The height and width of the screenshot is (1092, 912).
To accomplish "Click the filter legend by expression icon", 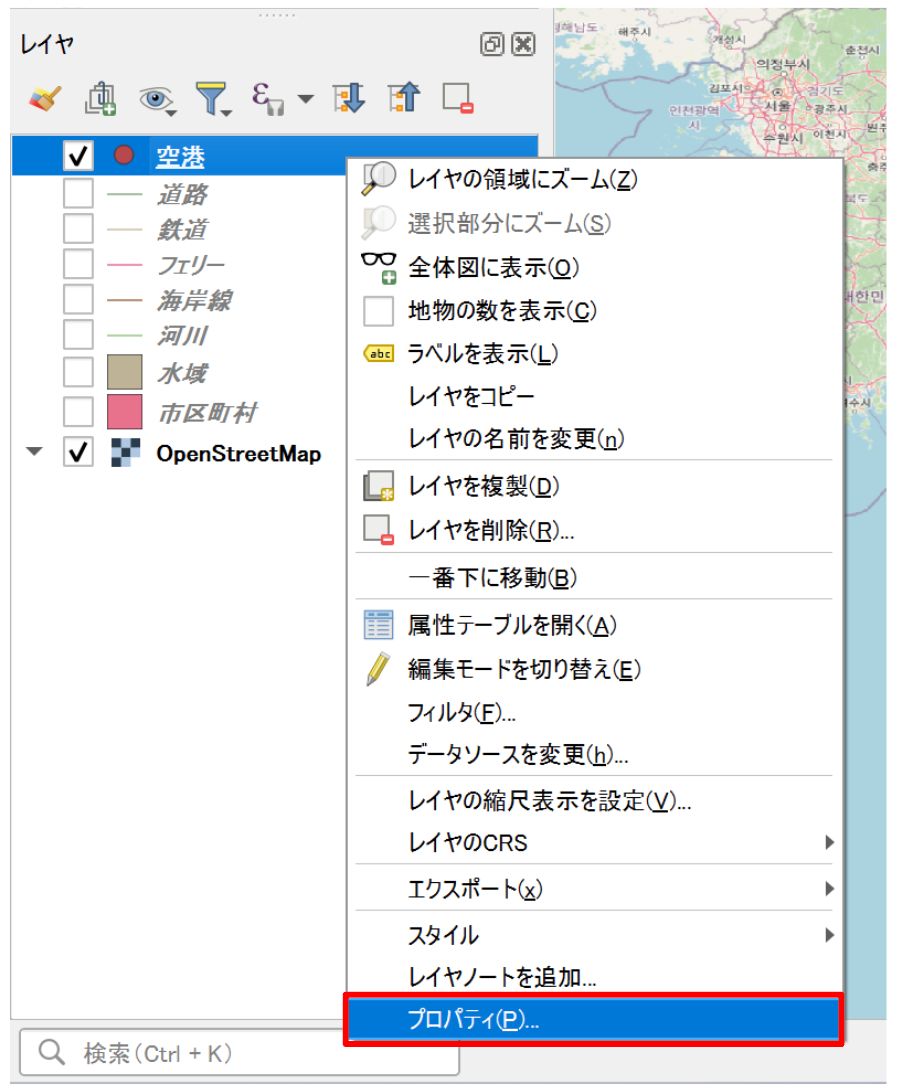I will pyautogui.click(x=267, y=98).
